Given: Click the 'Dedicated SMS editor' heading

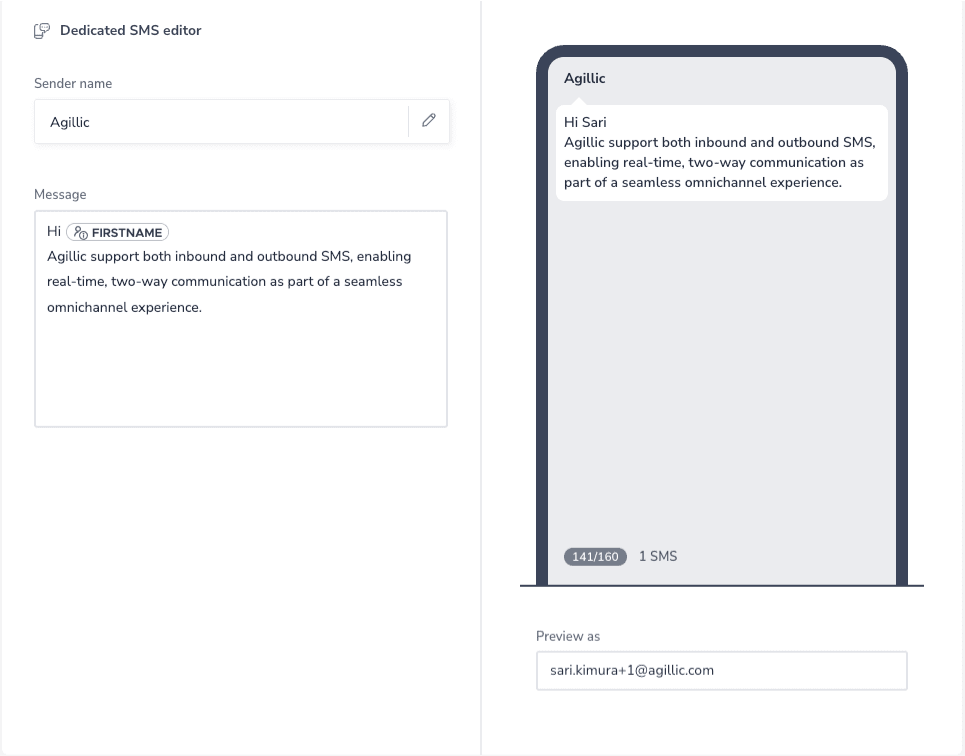Looking at the screenshot, I should click(x=130, y=30).
